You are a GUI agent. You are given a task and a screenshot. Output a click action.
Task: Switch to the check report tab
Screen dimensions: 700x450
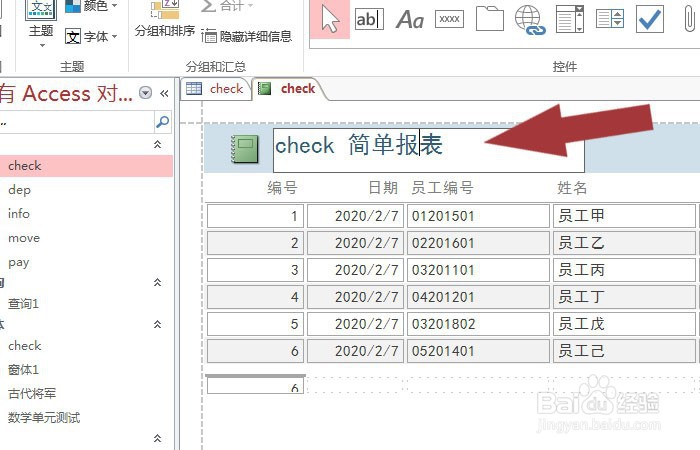tap(288, 88)
